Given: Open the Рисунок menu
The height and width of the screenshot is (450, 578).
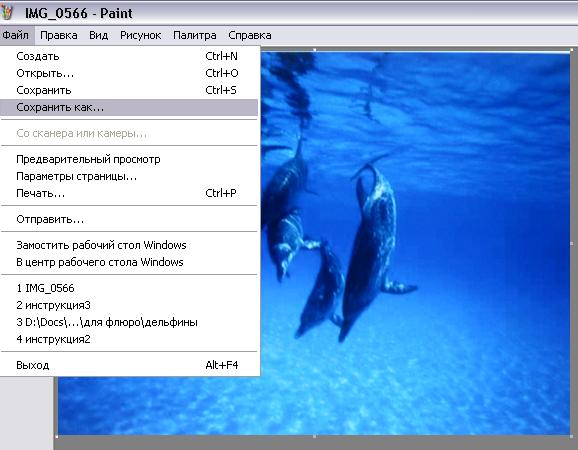Looking at the screenshot, I should tap(140, 35).
